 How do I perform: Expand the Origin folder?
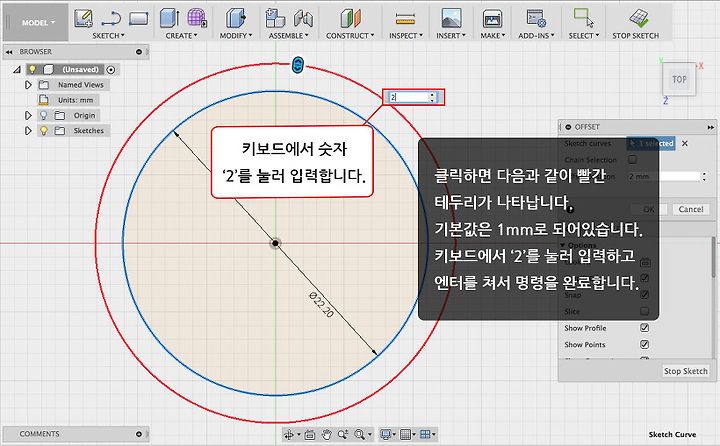28,115
